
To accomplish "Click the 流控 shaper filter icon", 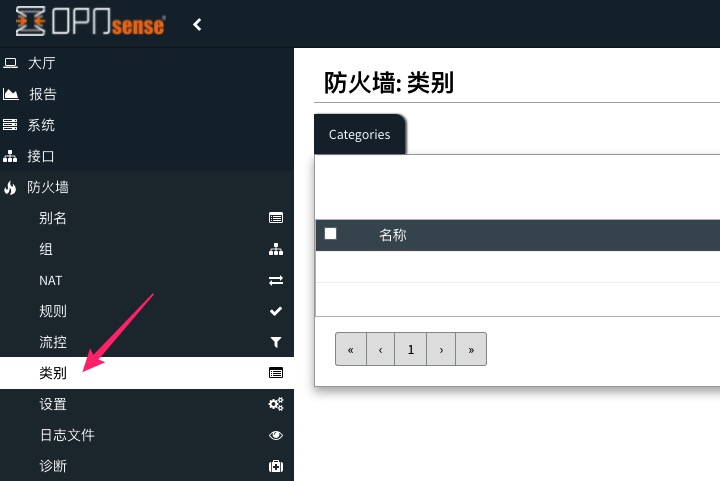I will point(276,342).
